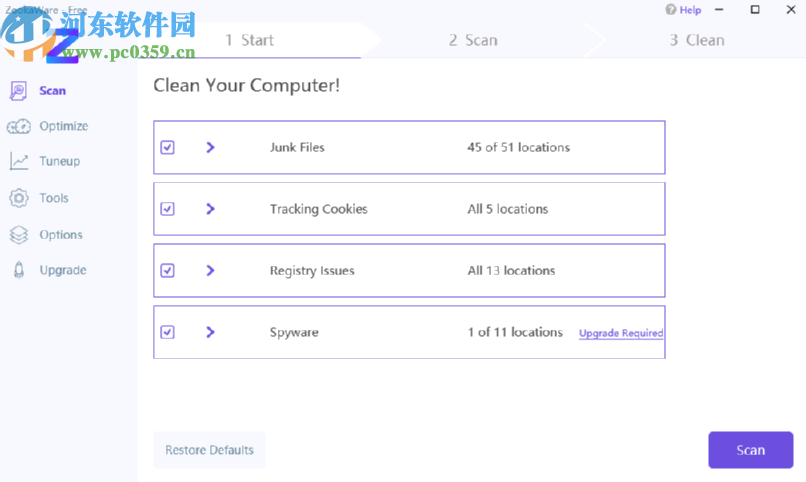Click the Tools gear icon
The height and width of the screenshot is (482, 806).
[19, 198]
